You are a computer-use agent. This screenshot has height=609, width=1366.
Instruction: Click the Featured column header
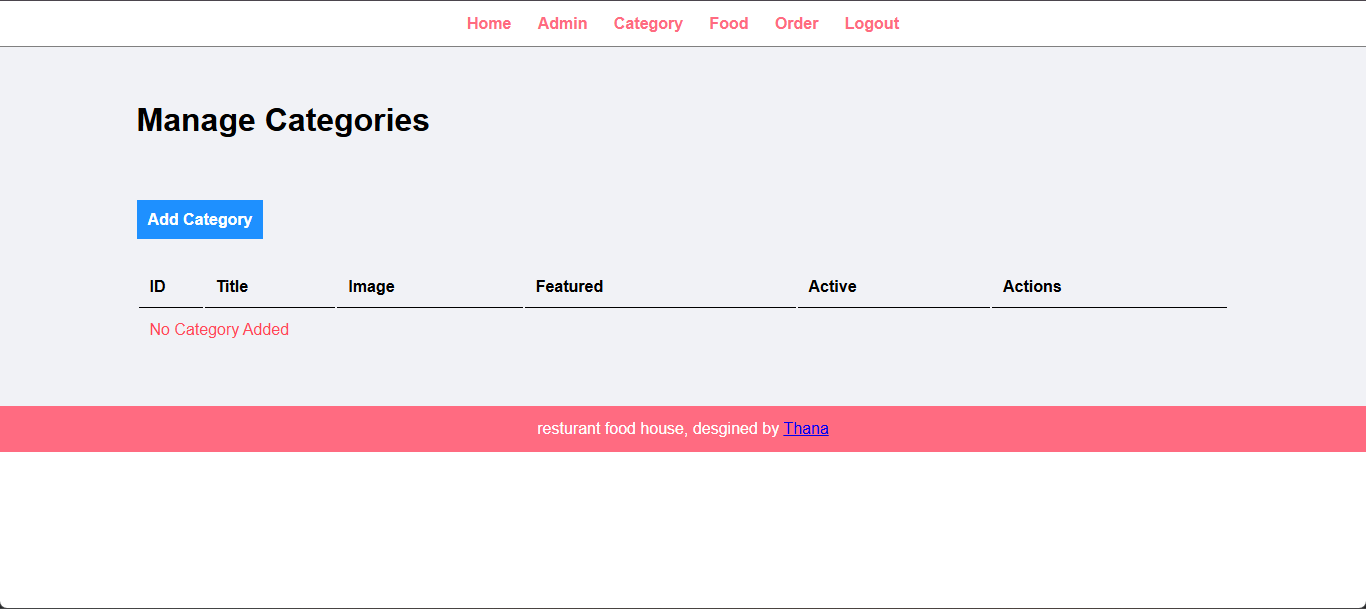(569, 287)
